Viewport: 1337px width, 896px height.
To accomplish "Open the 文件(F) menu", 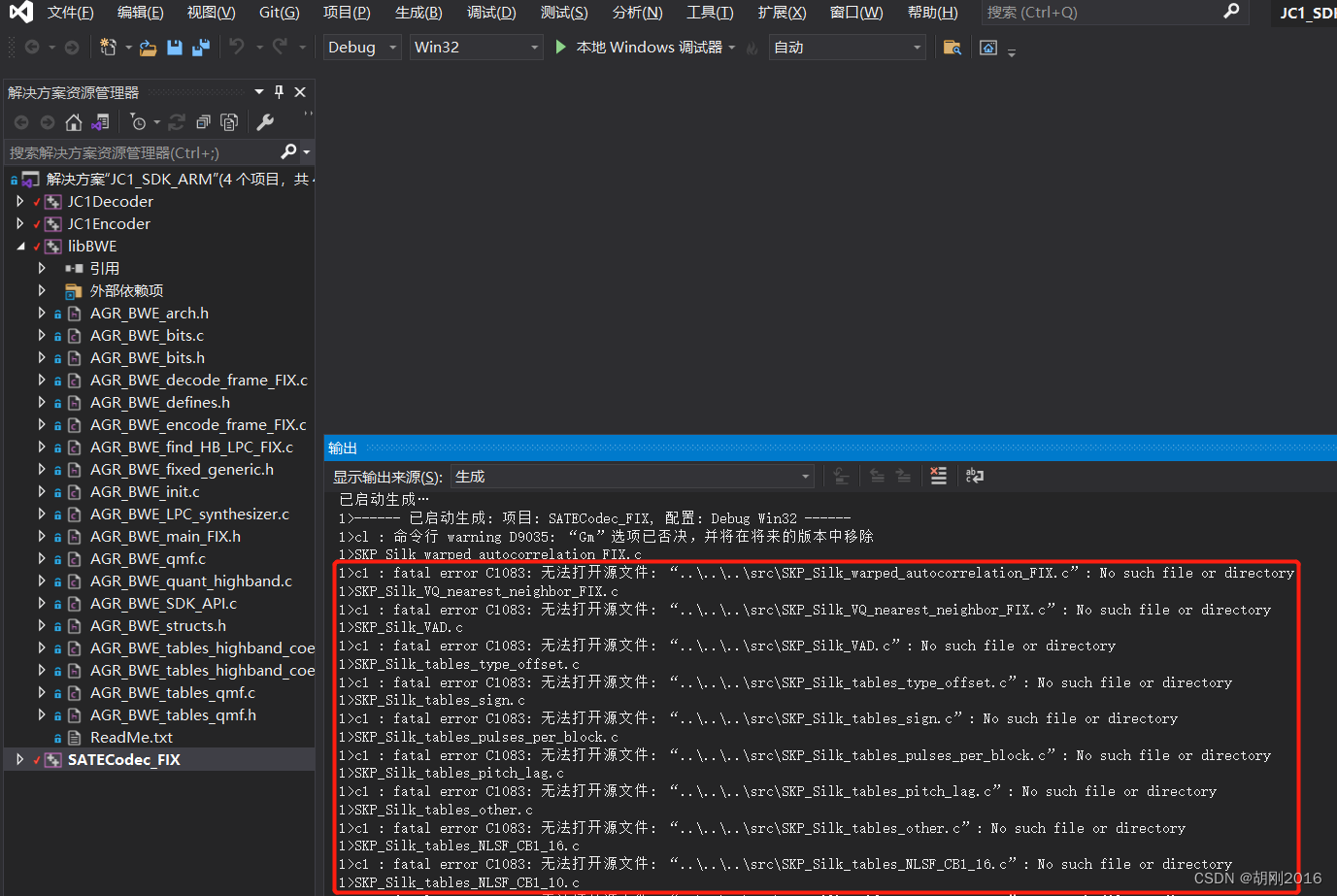I will [70, 12].
